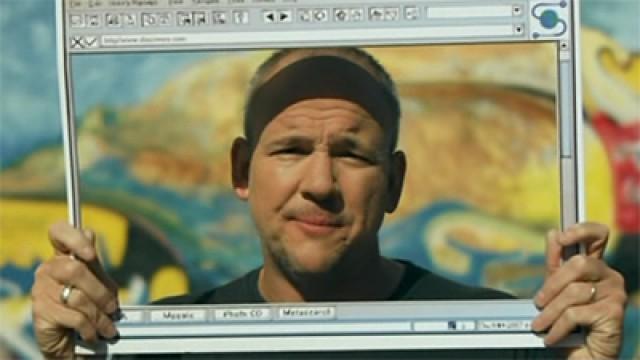Click the first icon in the toolbar row
The width and height of the screenshot is (640, 360).
[77, 19]
